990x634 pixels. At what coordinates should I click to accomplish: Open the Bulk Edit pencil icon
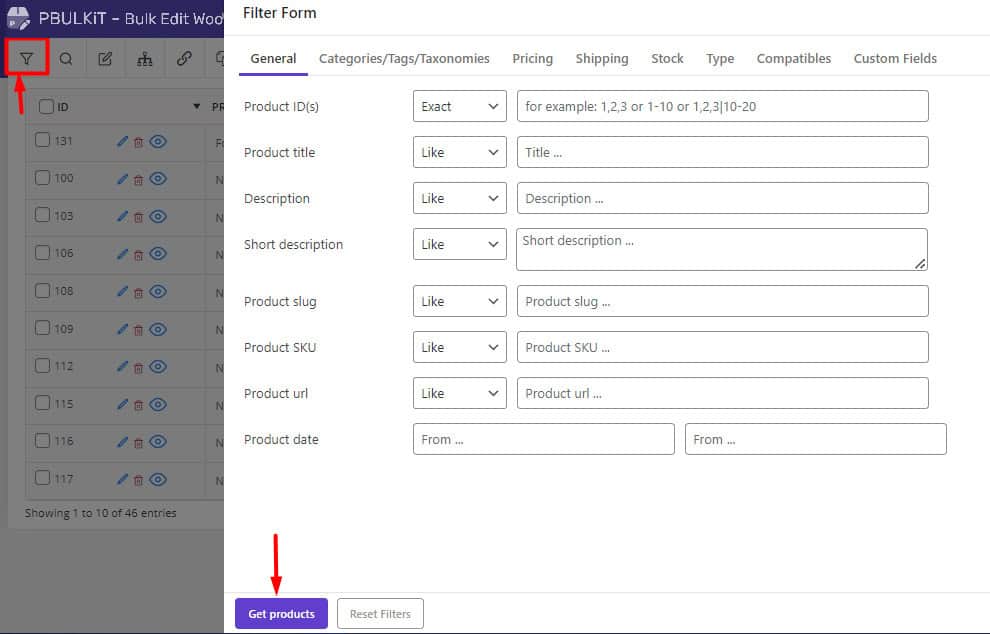(105, 58)
